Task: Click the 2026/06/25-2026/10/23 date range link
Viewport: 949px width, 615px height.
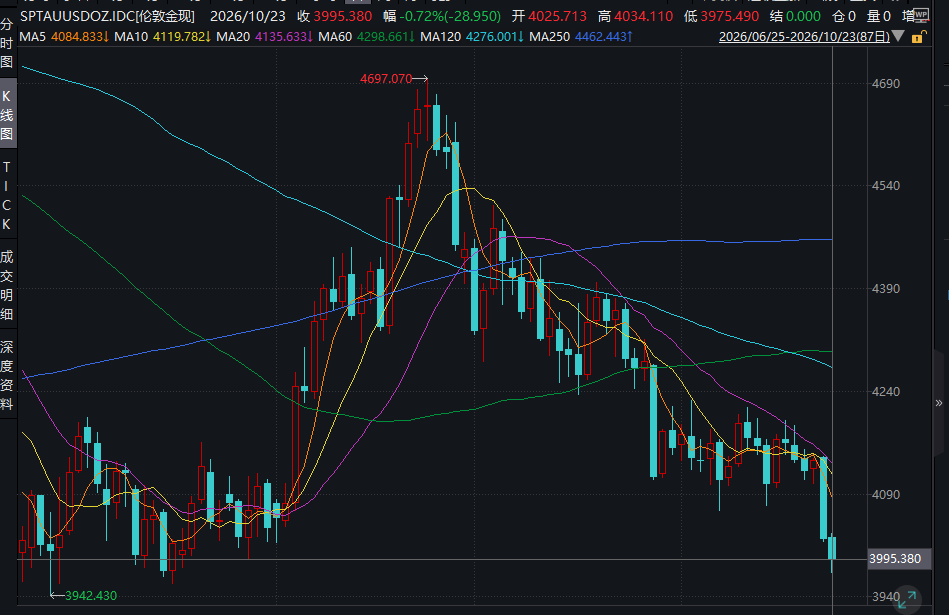Action: coord(804,37)
